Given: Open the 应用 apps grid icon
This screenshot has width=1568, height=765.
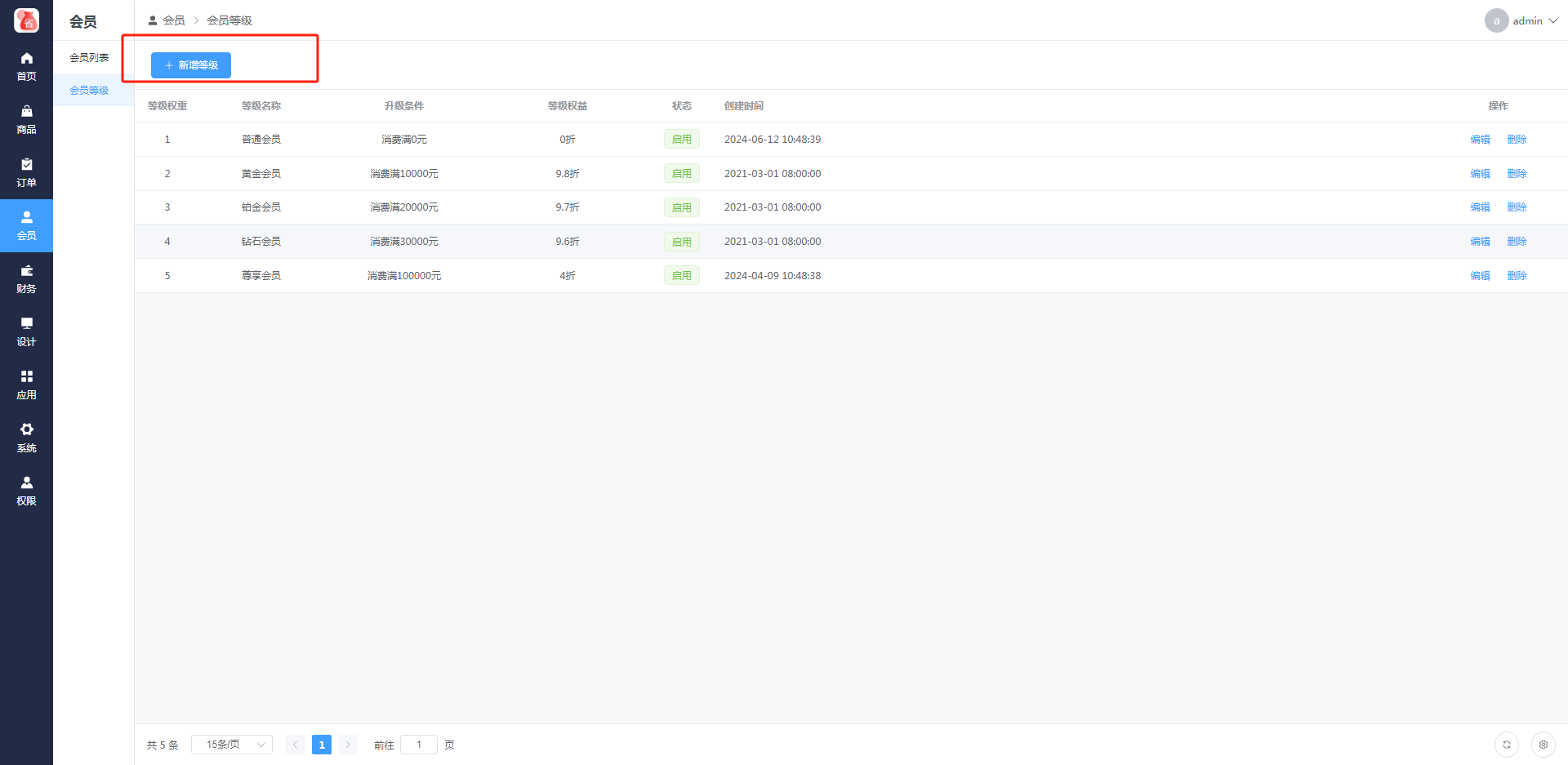Looking at the screenshot, I should coord(26,377).
